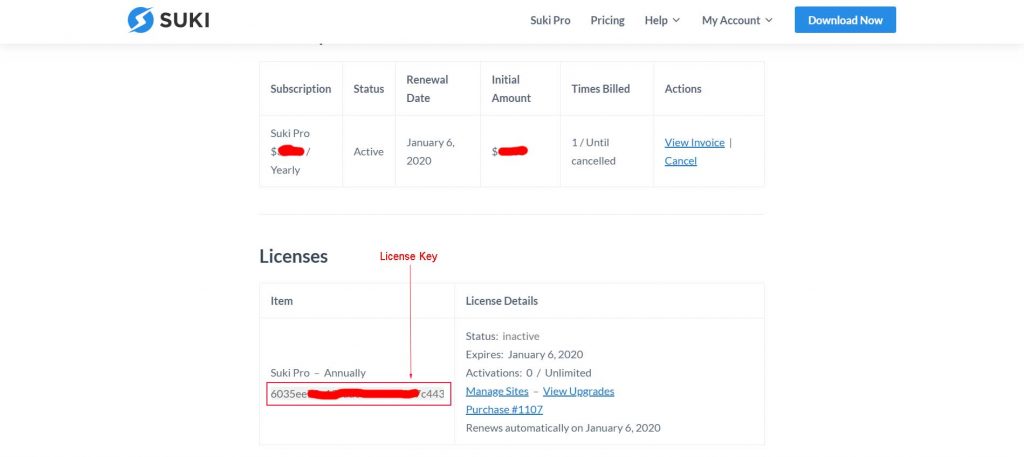Expand the My Account dropdown
The width and height of the screenshot is (1024, 457).
(x=737, y=20)
